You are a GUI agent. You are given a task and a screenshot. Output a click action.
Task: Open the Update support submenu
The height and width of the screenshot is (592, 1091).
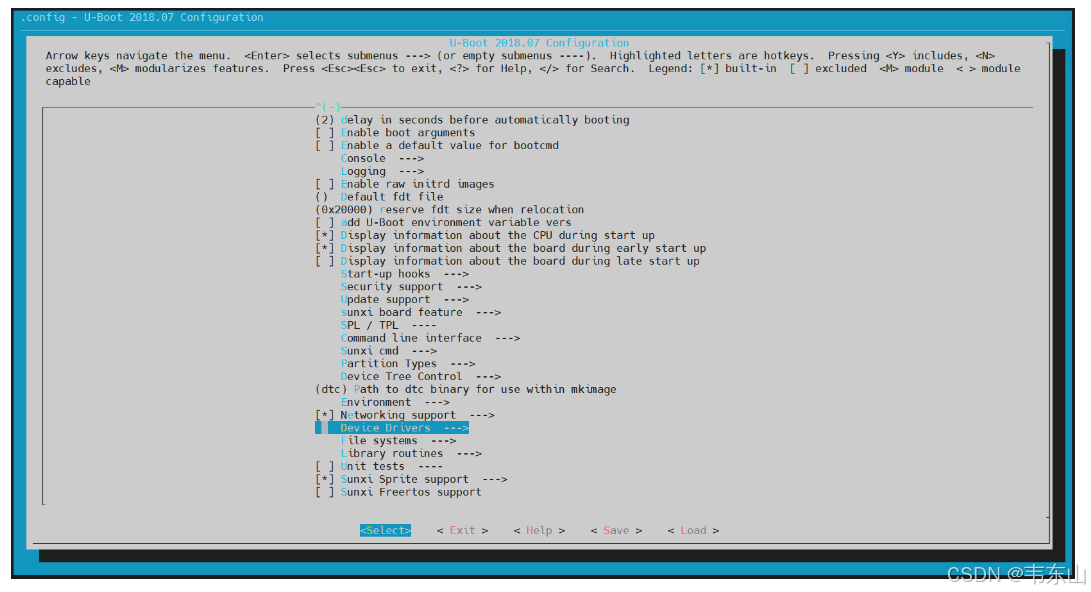pyautogui.click(x=404, y=300)
